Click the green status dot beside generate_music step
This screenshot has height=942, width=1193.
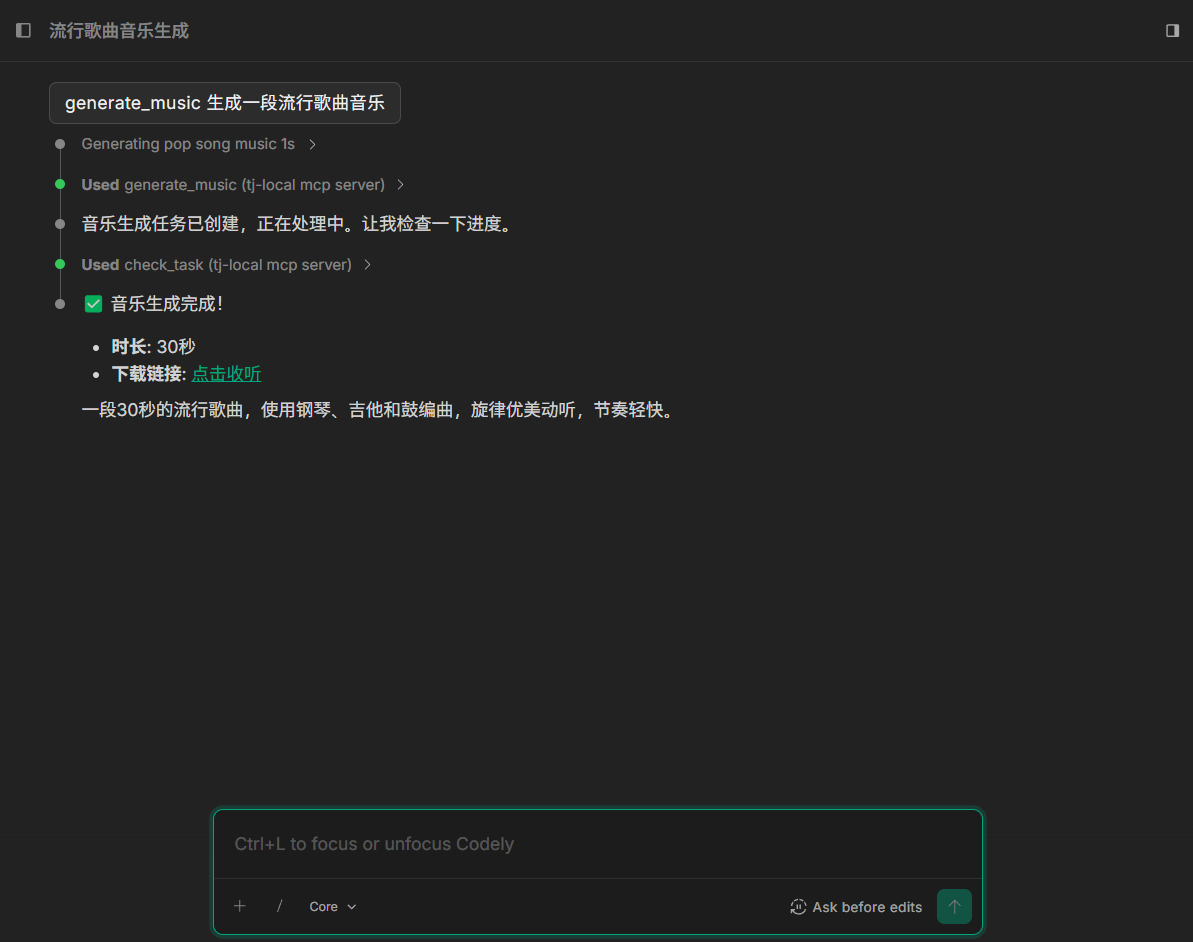[60, 184]
